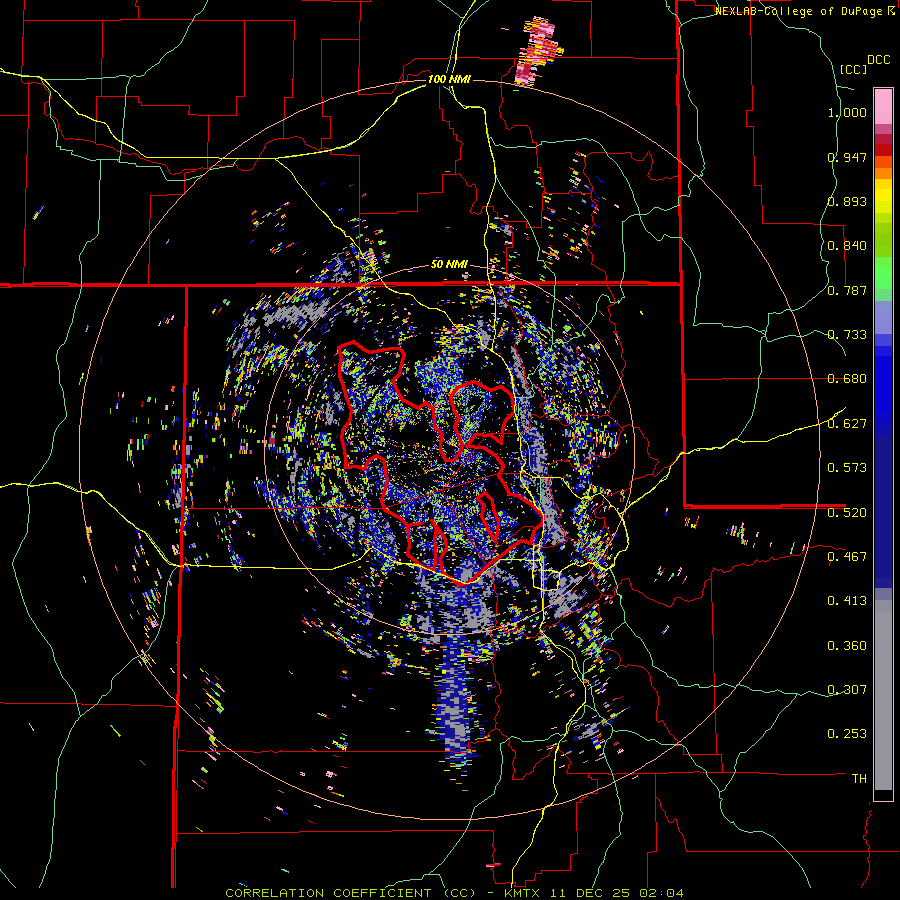This screenshot has width=900, height=900.
Task: Click the 0.253 legend value
Action: click(847, 734)
